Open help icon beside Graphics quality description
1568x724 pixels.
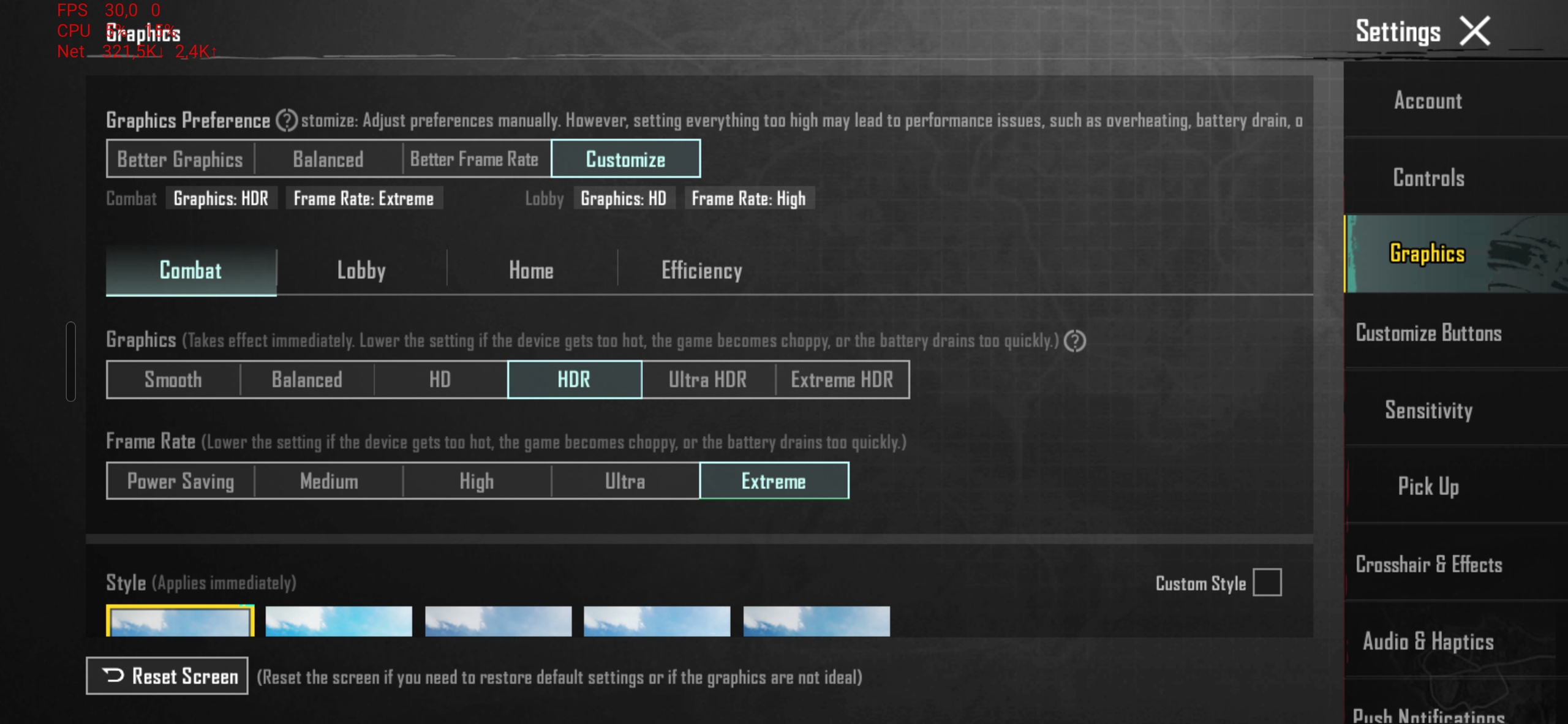(1074, 341)
